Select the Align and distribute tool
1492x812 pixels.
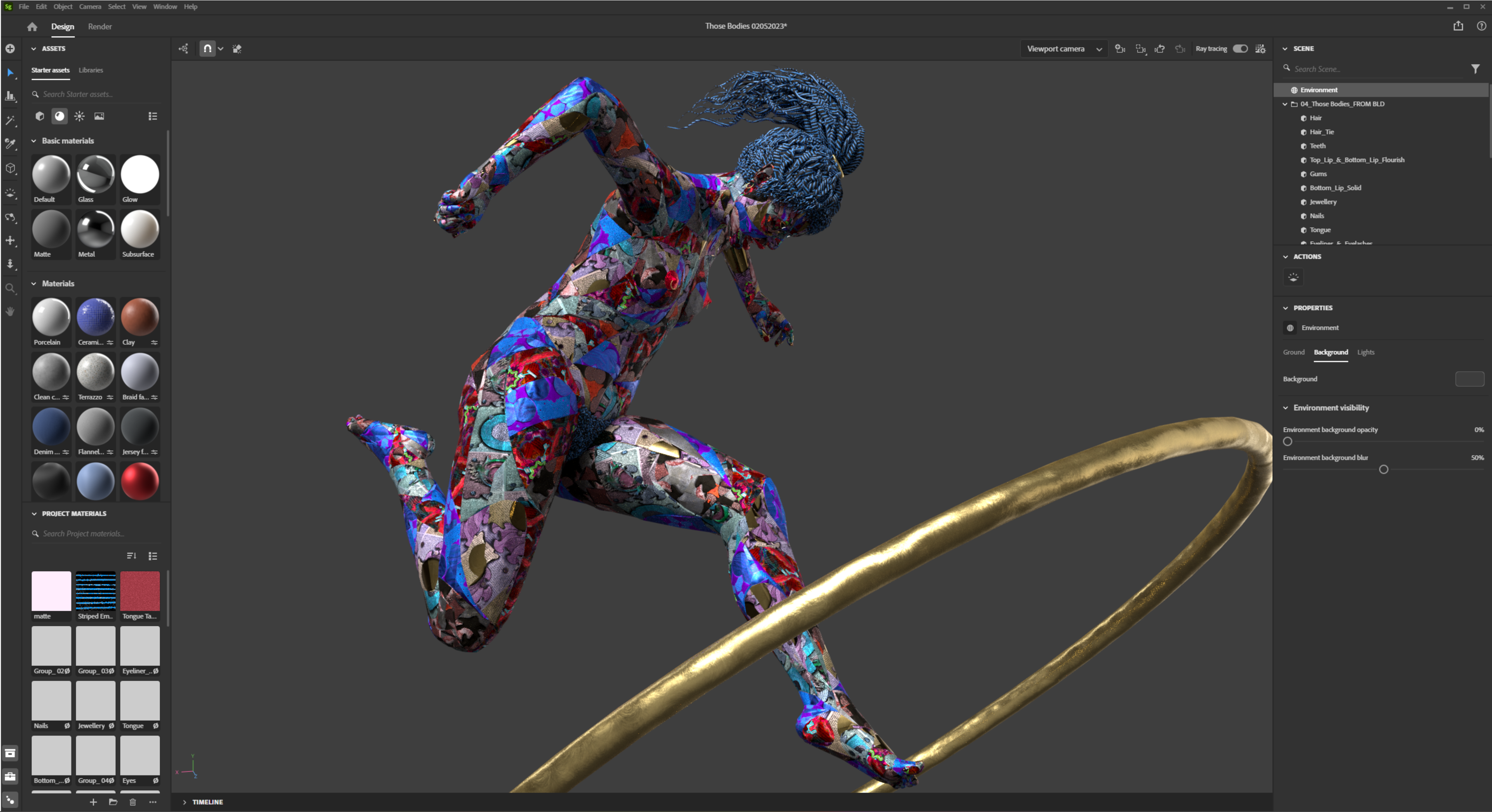(10, 96)
